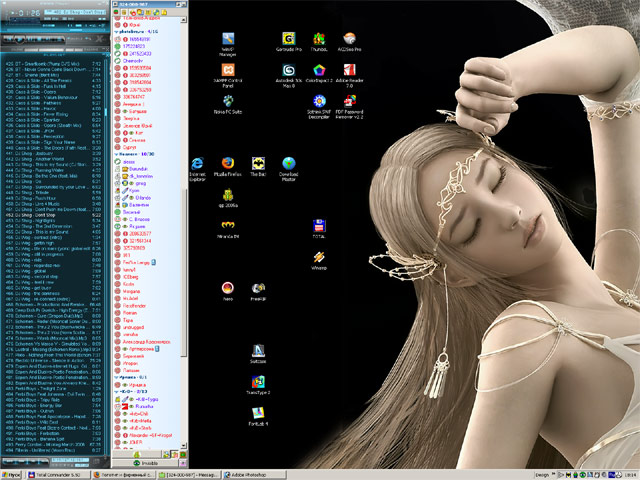Select contact 911 in QIP list
Image resolution: width=640 pixels, height=480 pixels.
127,255
